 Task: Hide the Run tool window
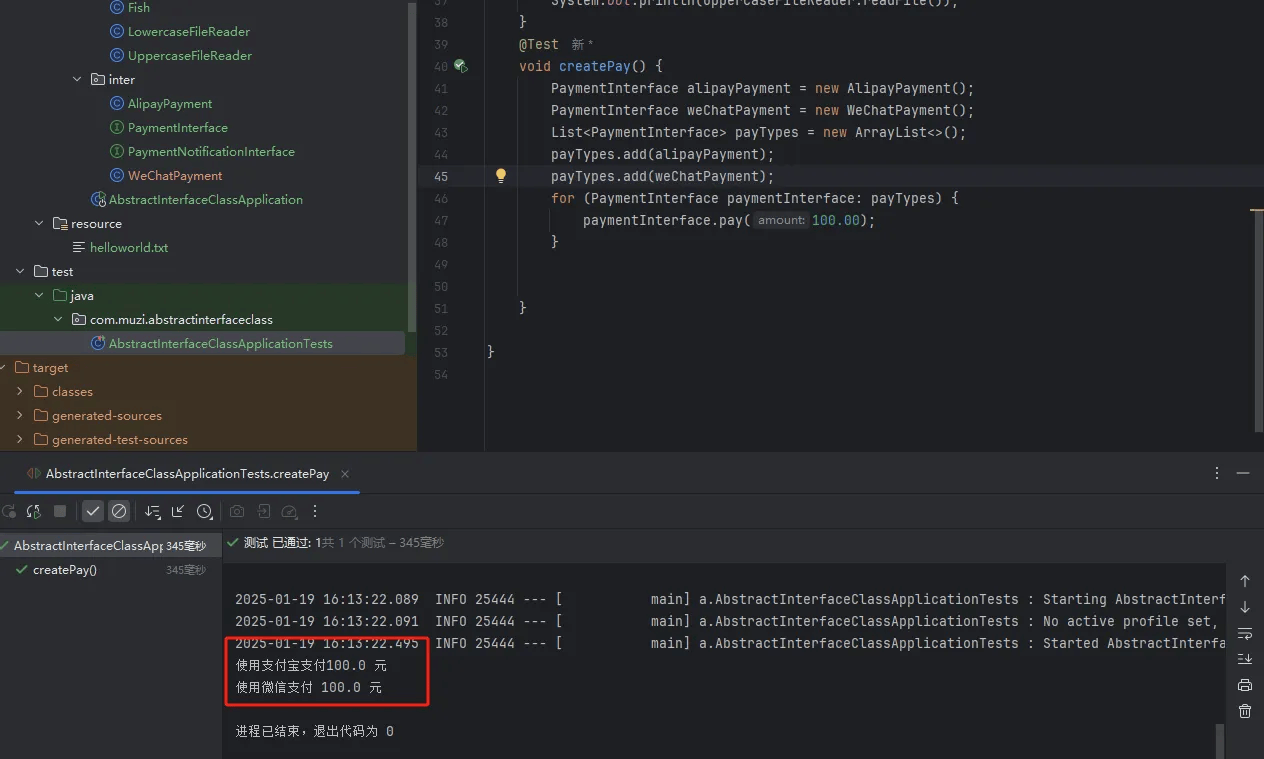pyautogui.click(x=1243, y=473)
